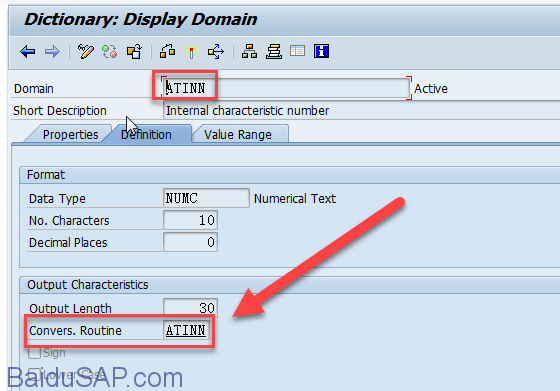Select the Definition tab
Viewport: 560px width, 391px height.
(146, 135)
